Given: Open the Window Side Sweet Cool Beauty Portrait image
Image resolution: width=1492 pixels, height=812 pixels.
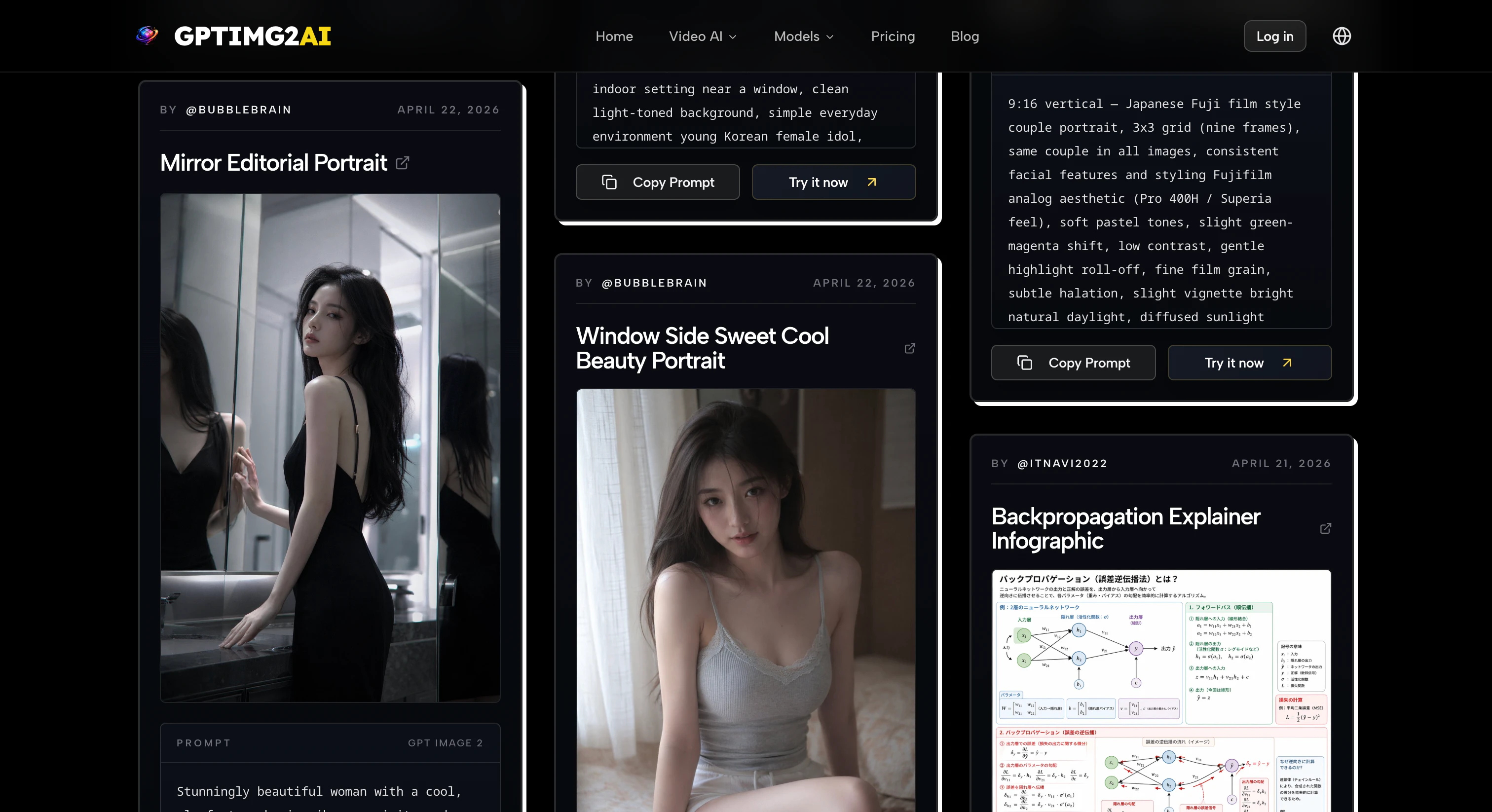Looking at the screenshot, I should (746, 596).
